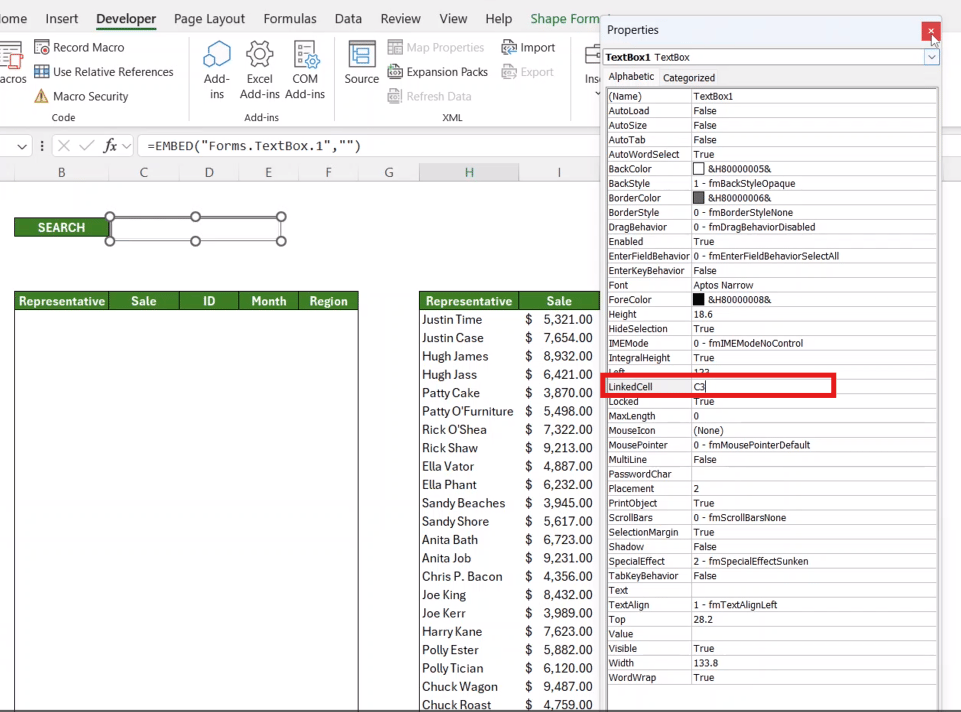The width and height of the screenshot is (961, 712).
Task: Open the Add-ins button
Action: 217,70
